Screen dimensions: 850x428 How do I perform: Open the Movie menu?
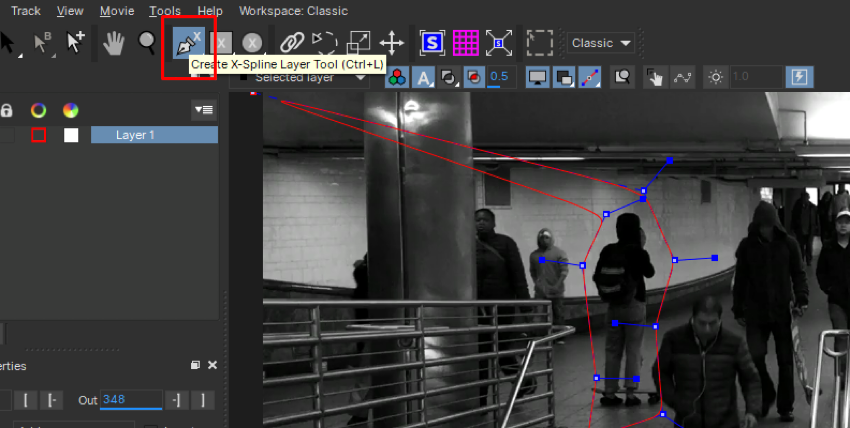(117, 11)
